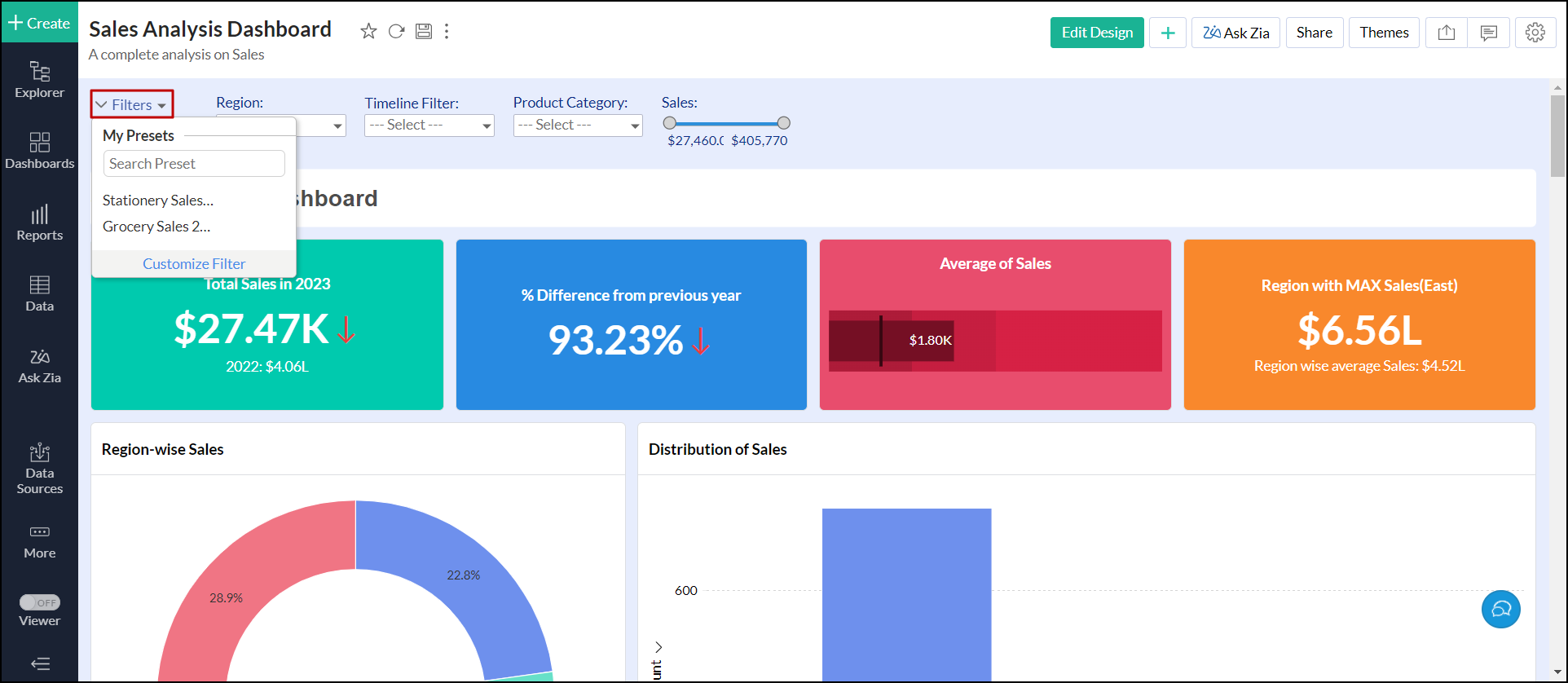Click the Sales slider right handle

pyautogui.click(x=783, y=123)
